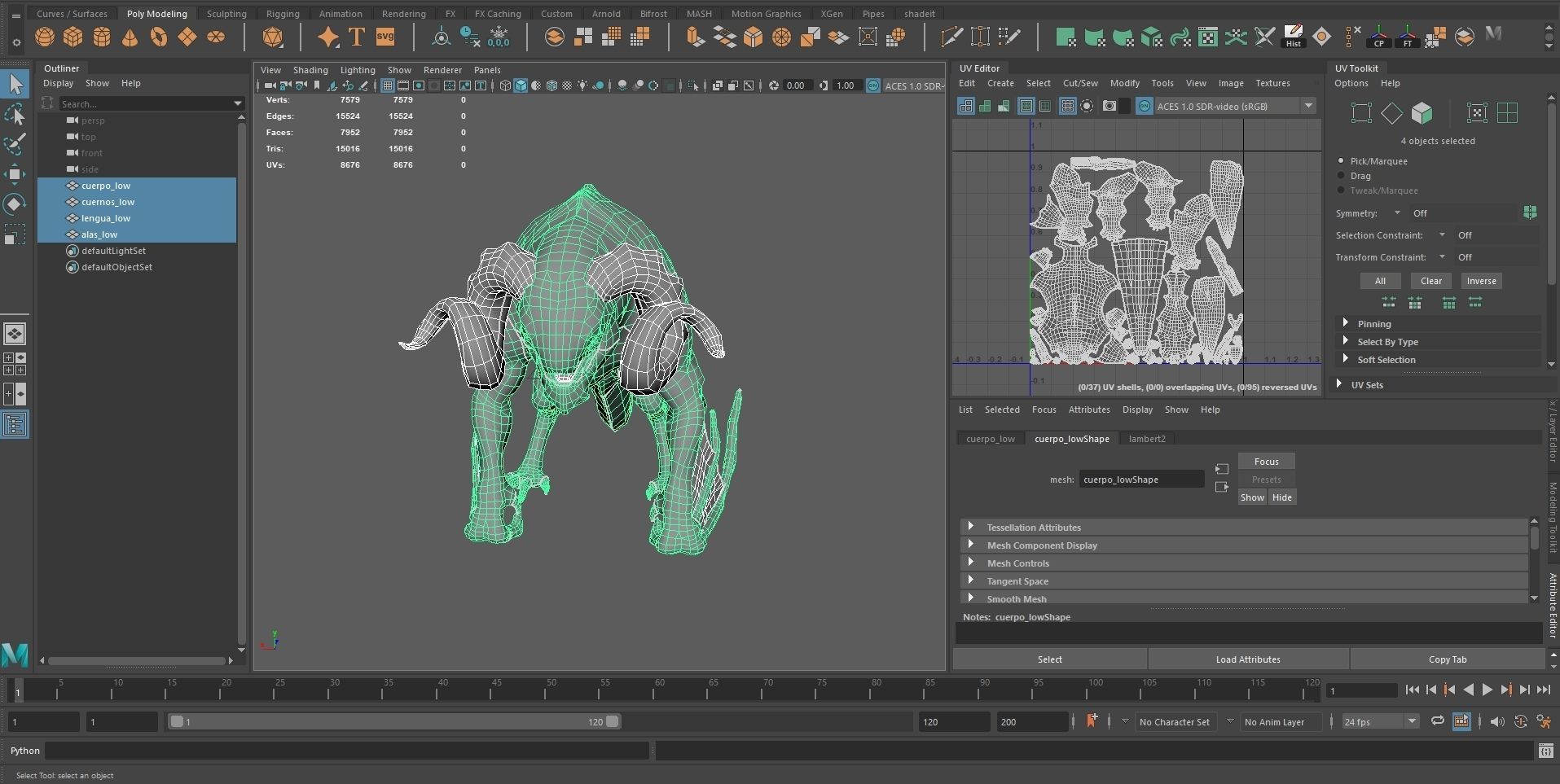Click the polygon cube shelf icon

tap(73, 37)
